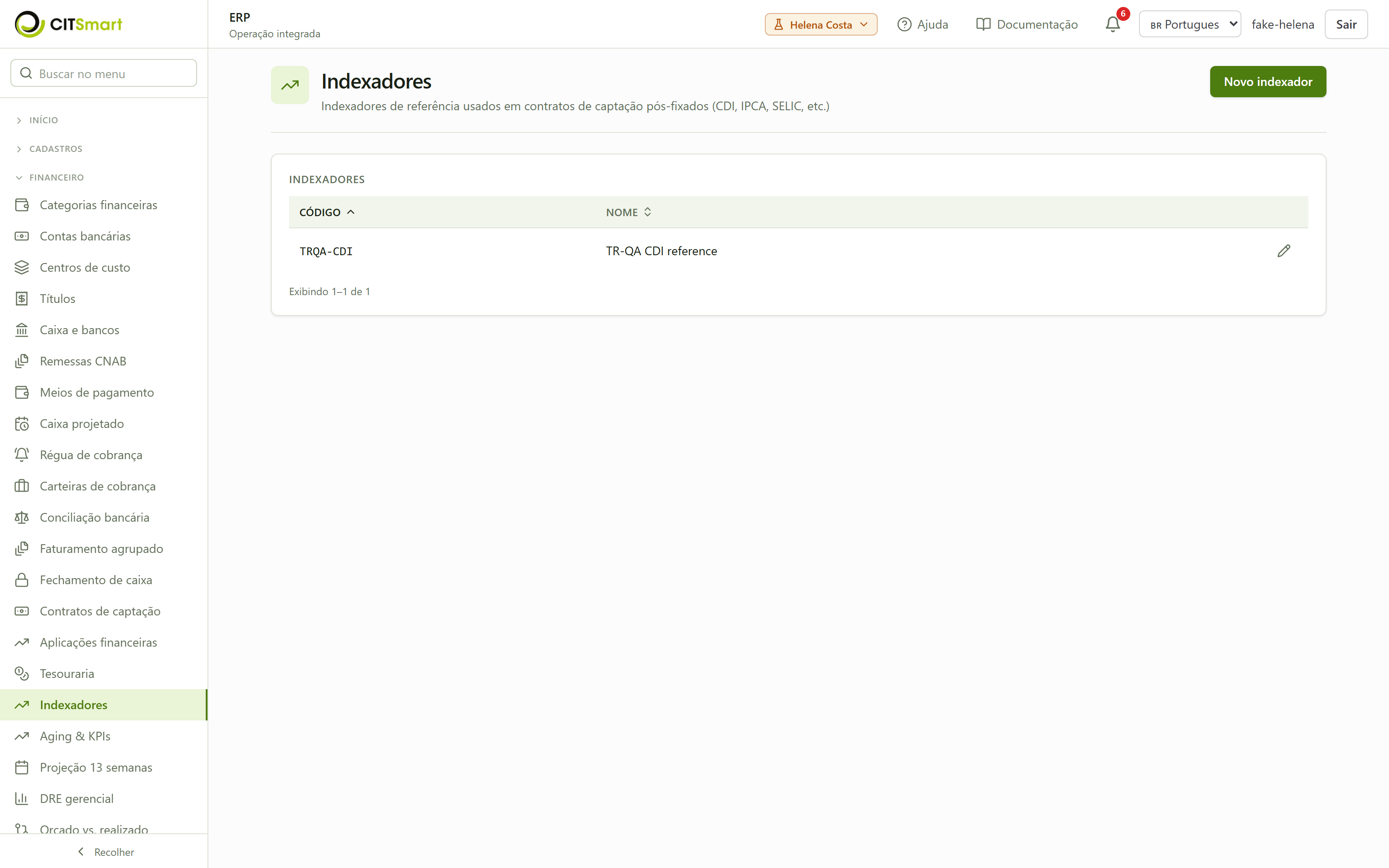Click the TR-QA CDI reference name cell
The height and width of the screenshot is (868, 1389).
tap(661, 251)
